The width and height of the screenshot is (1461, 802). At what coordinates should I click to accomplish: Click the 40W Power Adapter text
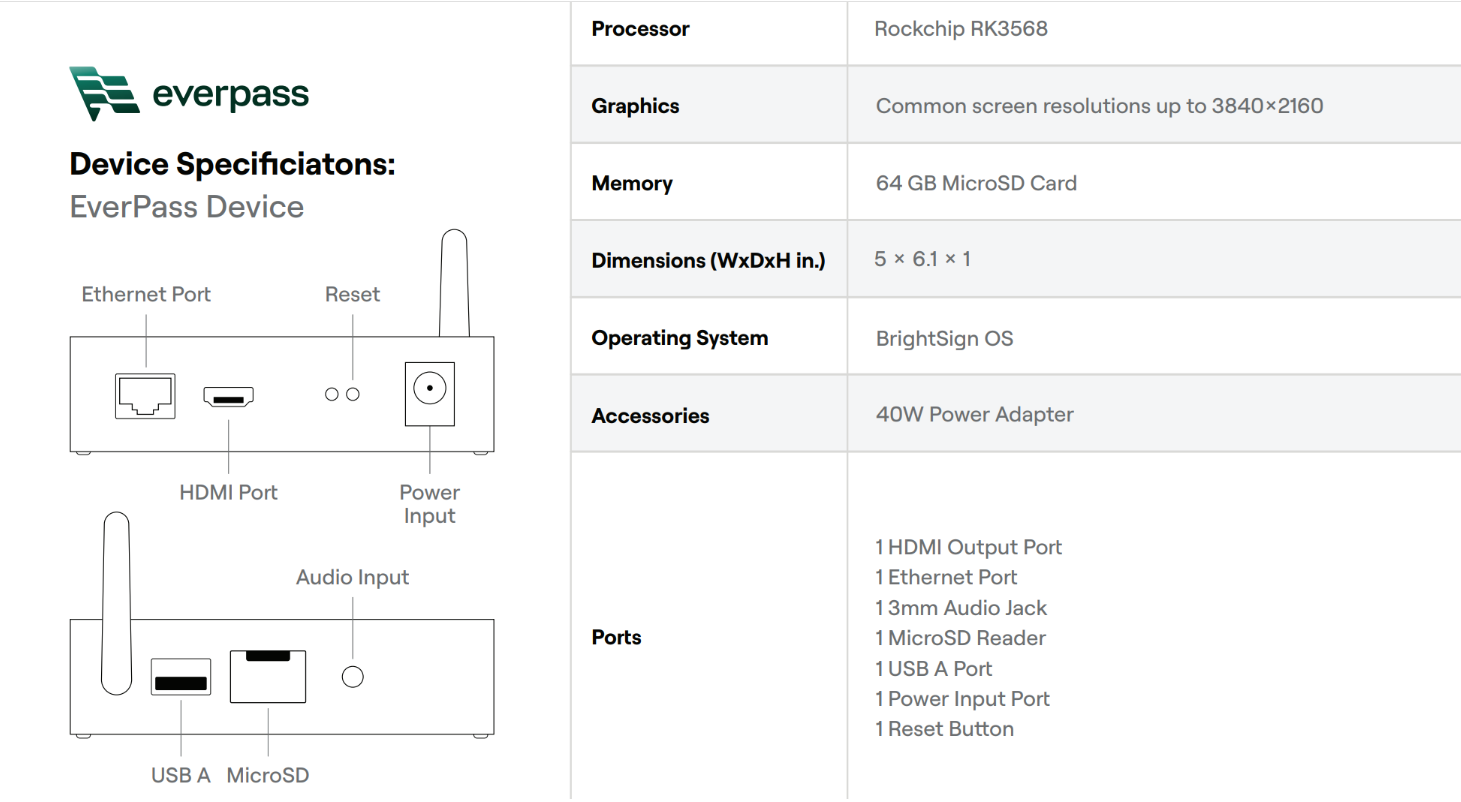point(974,415)
